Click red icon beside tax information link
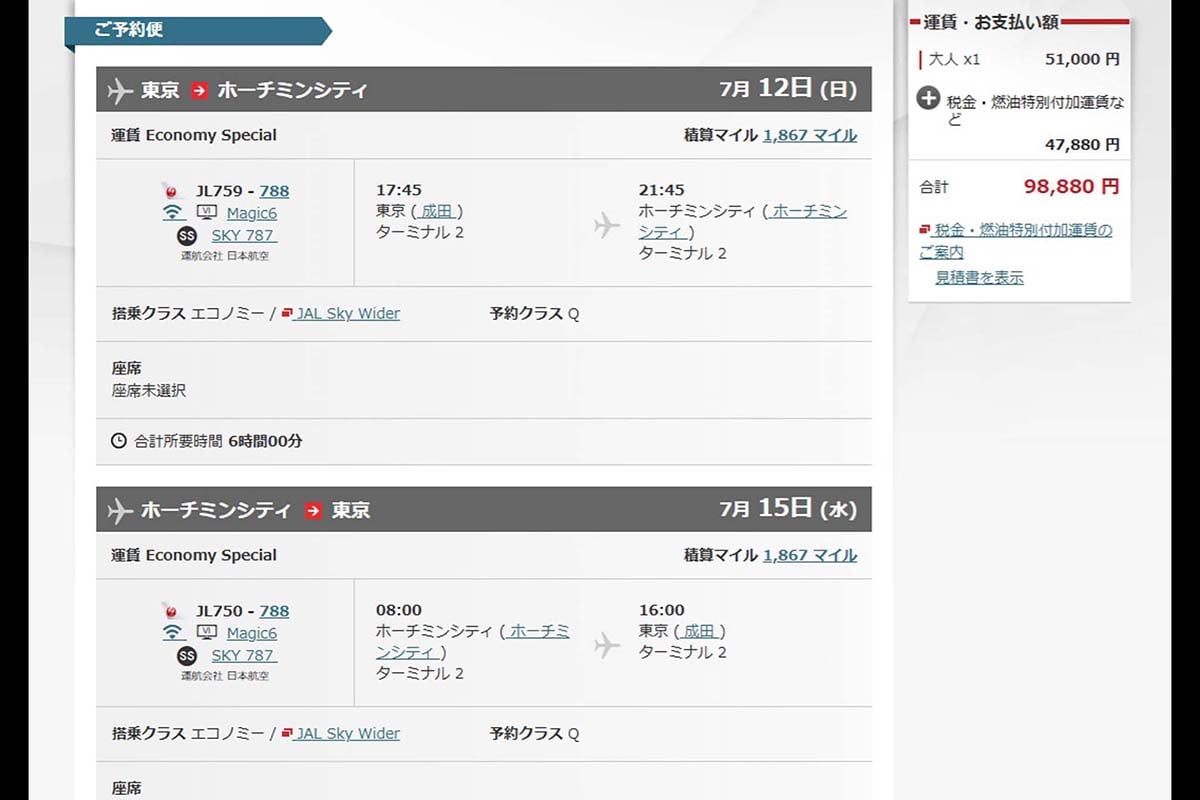The width and height of the screenshot is (1200, 800). click(925, 230)
